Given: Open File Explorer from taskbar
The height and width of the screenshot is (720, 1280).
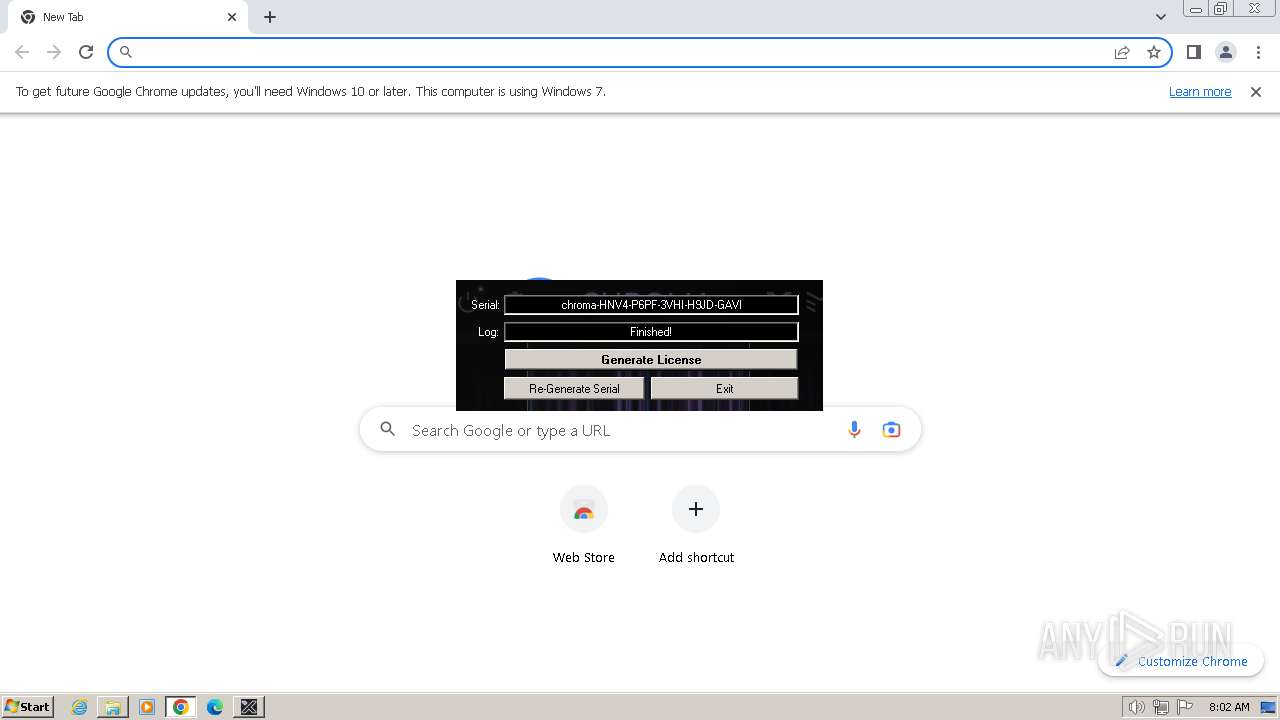Looking at the screenshot, I should click(x=113, y=707).
